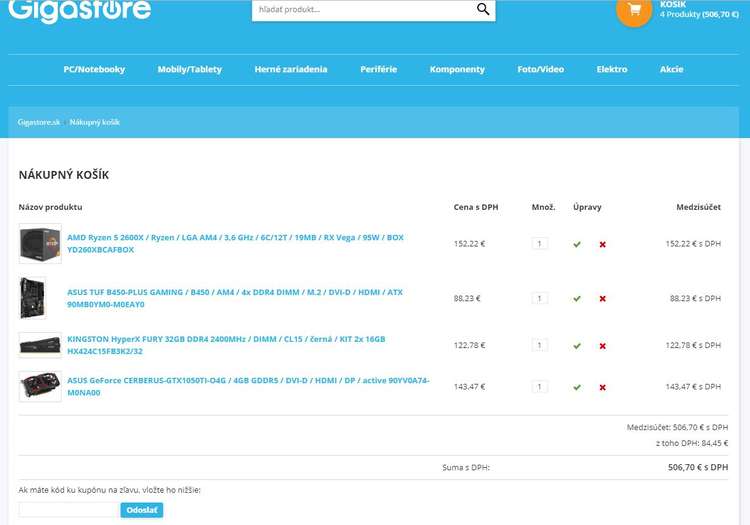Click the discount coupon code field
Viewport: 750px width, 525px height.
[x=69, y=510]
